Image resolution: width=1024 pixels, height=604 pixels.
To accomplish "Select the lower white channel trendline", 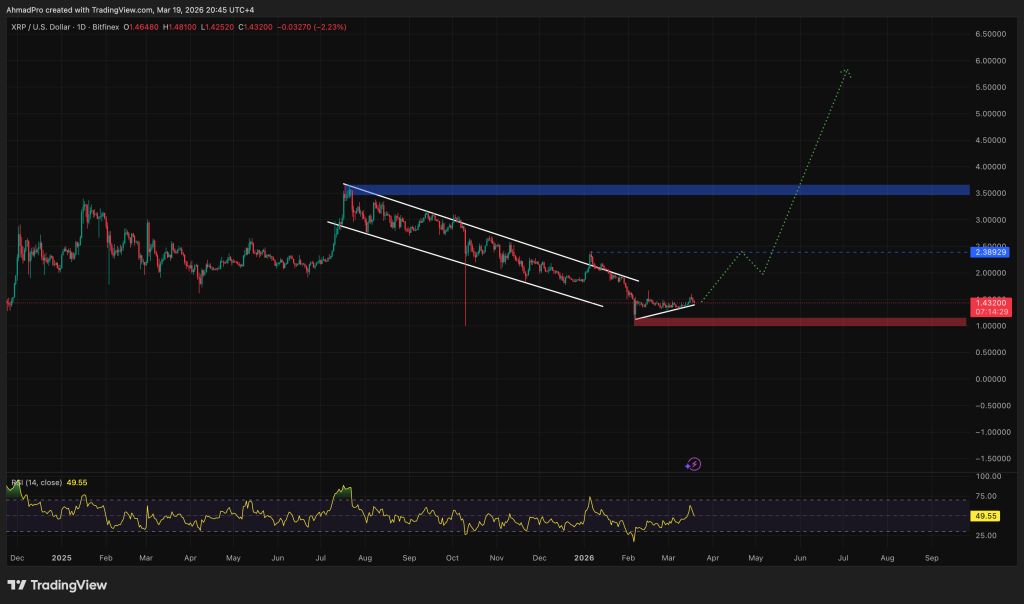I will 465,264.
